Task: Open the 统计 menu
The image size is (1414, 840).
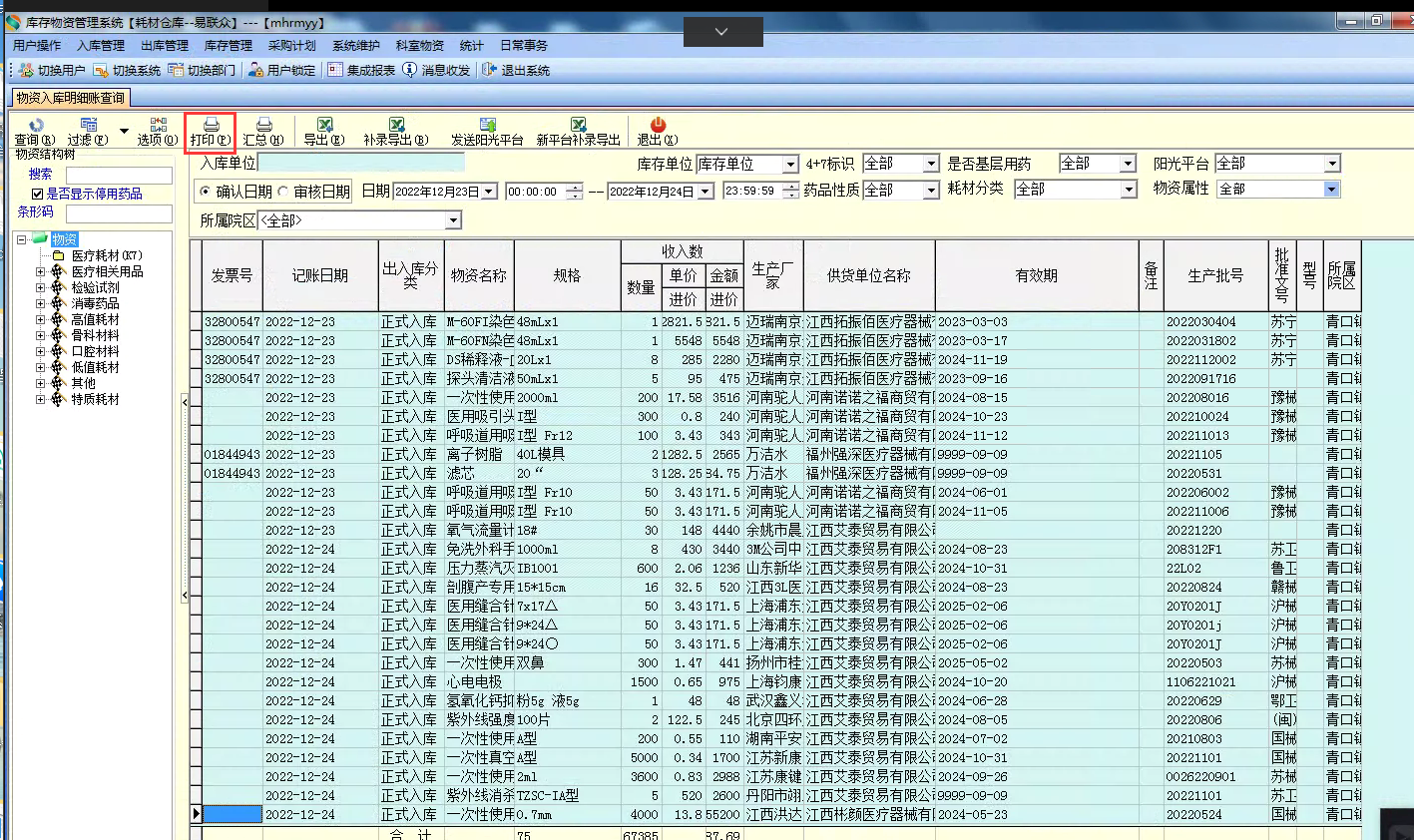Action: (x=472, y=45)
